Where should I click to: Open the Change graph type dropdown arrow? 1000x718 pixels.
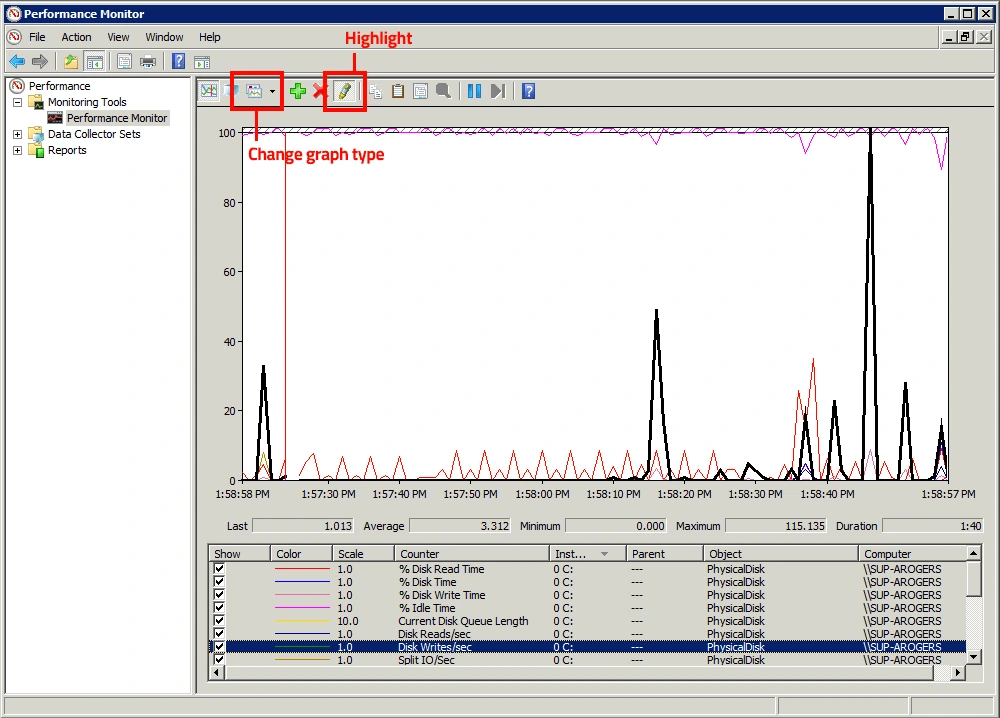click(272, 91)
